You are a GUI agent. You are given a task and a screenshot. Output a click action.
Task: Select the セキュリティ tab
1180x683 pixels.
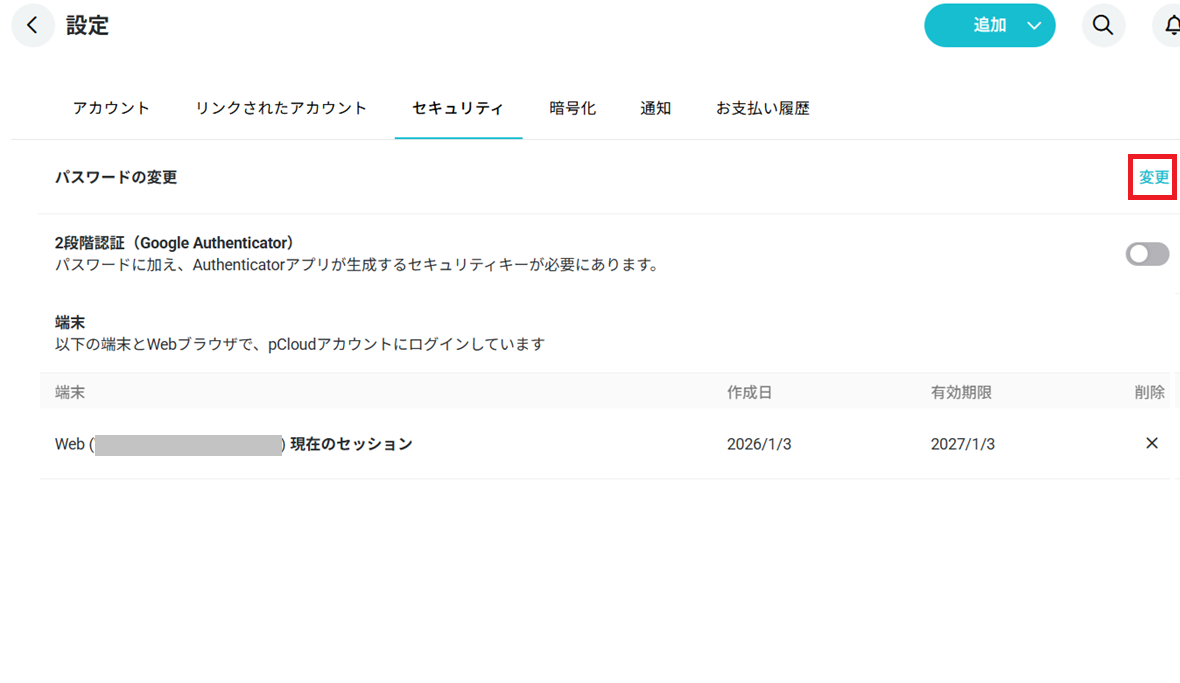458,108
